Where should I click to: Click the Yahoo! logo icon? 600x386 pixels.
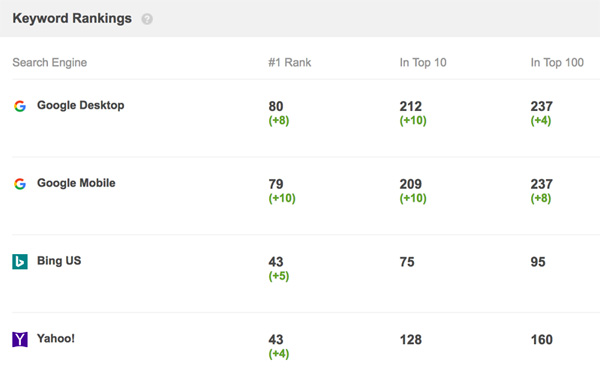(20, 339)
